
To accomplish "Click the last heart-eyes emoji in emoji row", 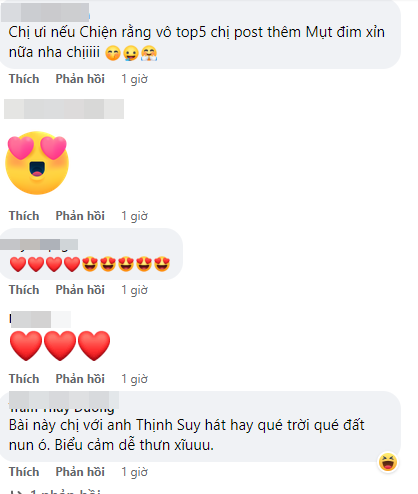I will 162,264.
